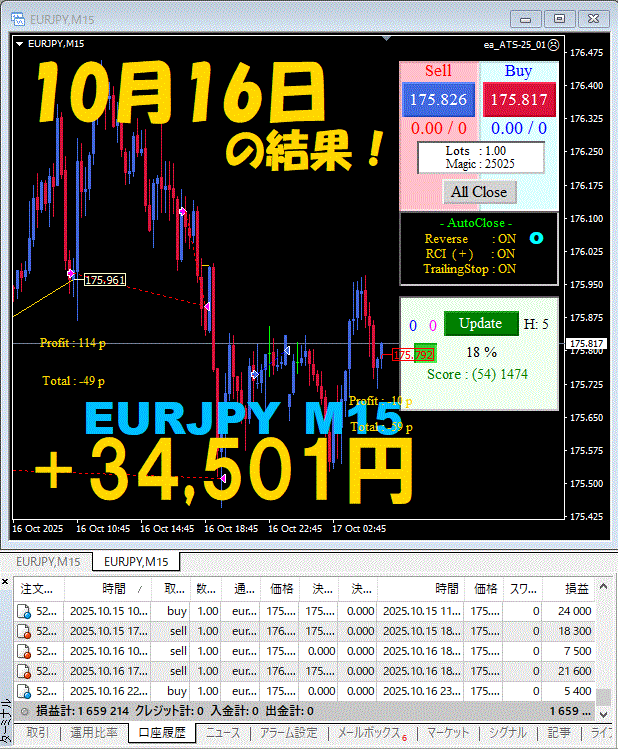Click the buy order icon at 24 000

[24, 611]
